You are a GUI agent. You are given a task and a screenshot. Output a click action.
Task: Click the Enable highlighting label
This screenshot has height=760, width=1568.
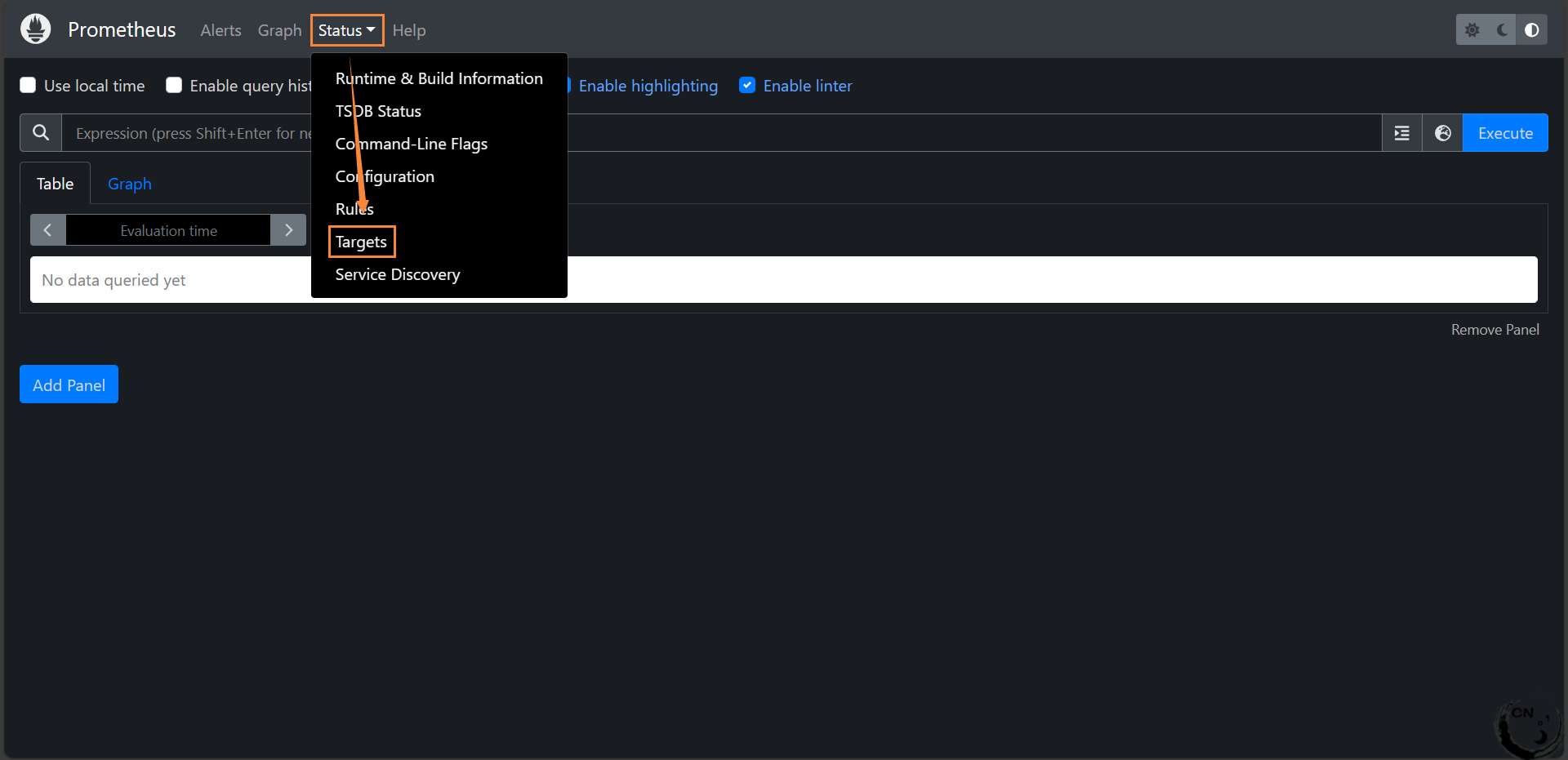648,86
